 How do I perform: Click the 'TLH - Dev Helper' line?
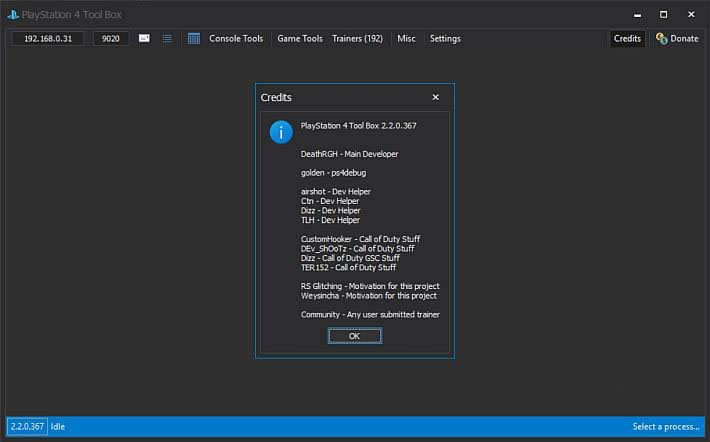330,220
